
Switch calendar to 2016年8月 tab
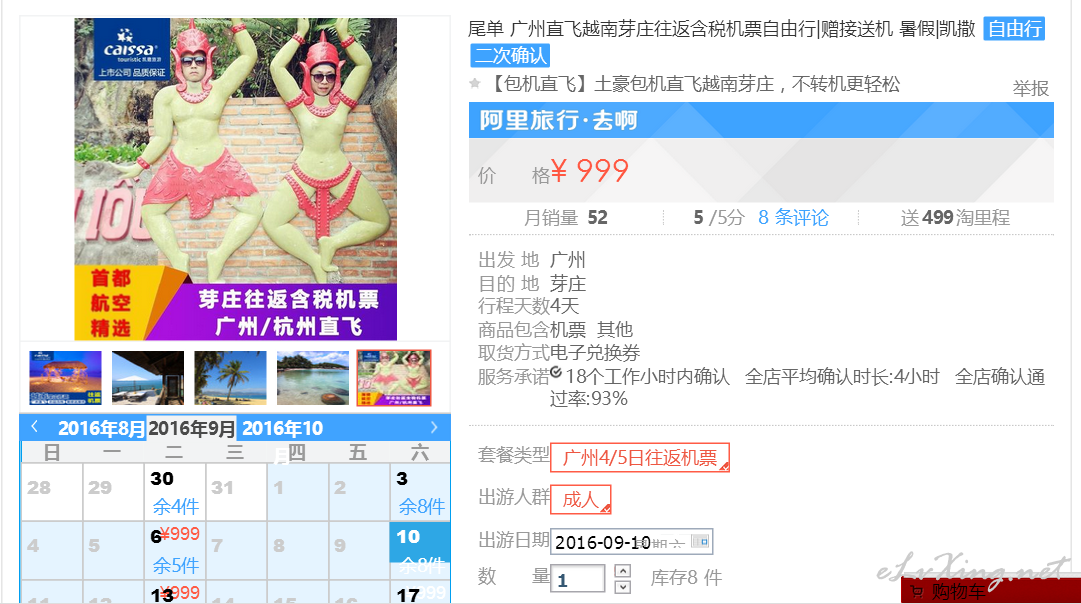[101, 428]
